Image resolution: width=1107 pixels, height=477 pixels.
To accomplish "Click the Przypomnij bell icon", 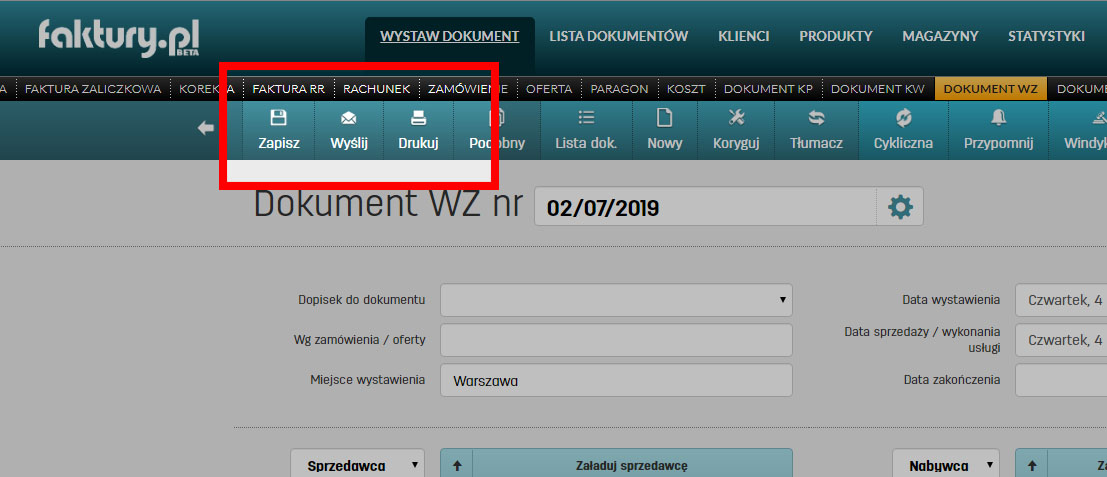I will click(x=999, y=117).
